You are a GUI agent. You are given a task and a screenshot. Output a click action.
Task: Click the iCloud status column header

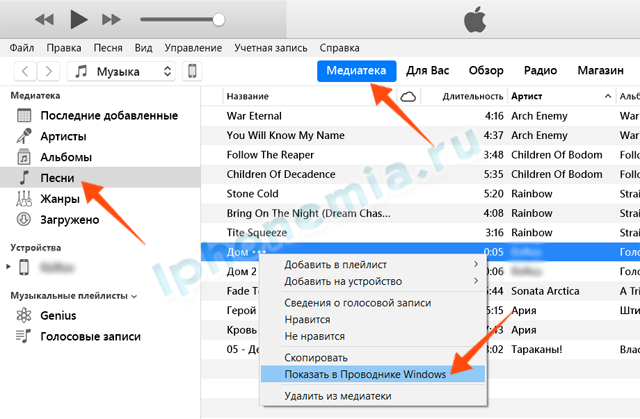click(408, 96)
